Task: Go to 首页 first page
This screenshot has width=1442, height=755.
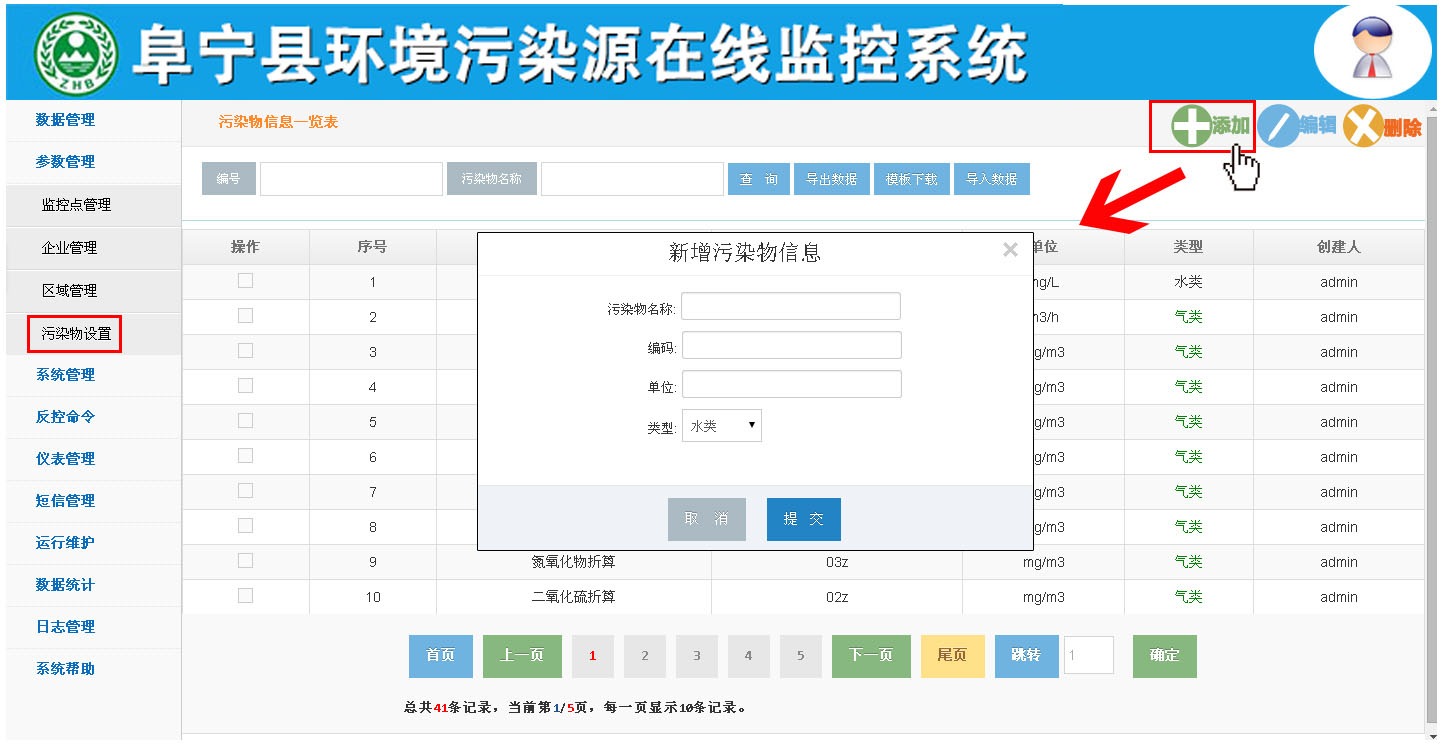Action: 441,656
